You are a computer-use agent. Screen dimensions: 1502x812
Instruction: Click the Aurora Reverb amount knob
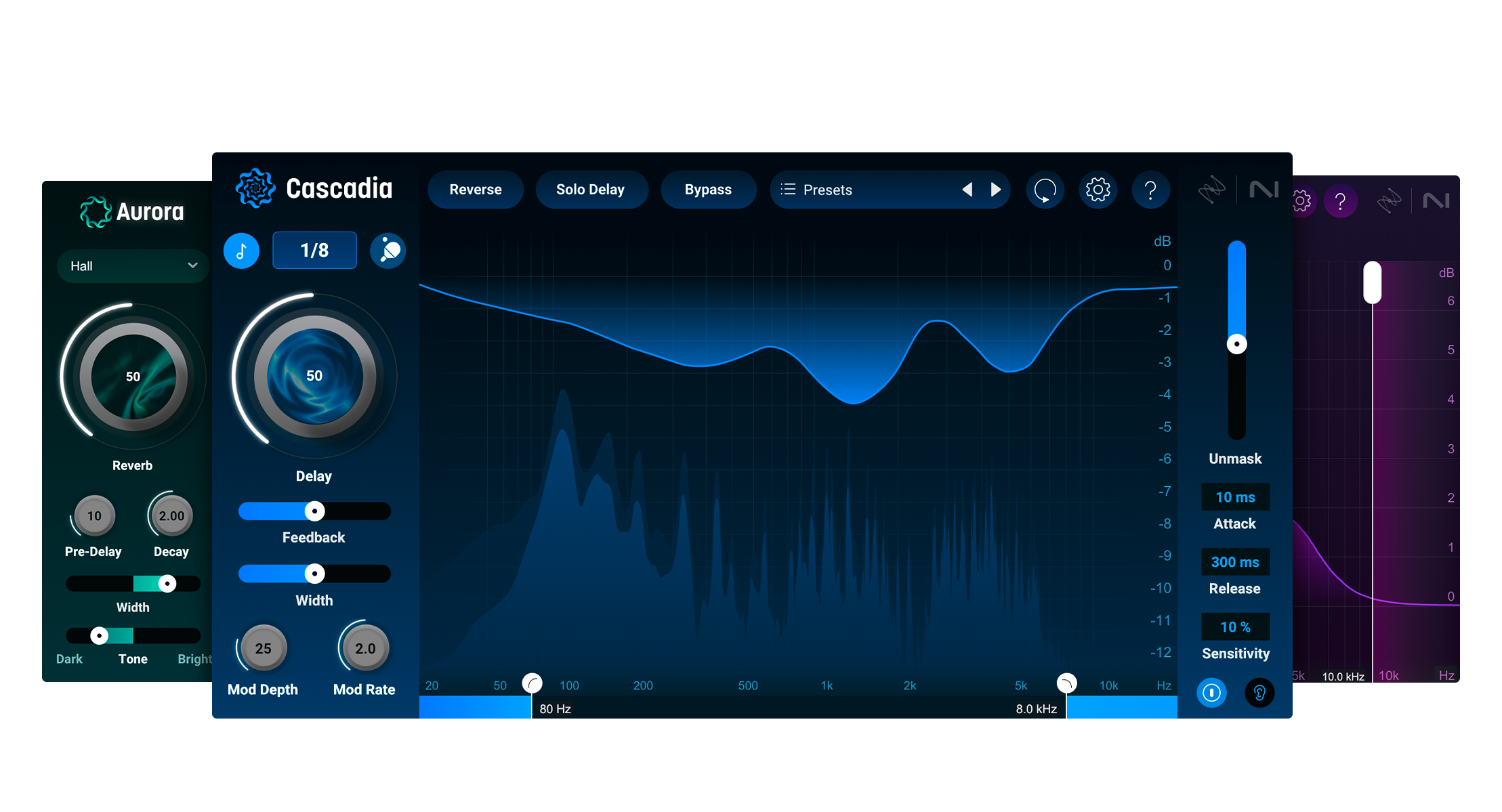tap(133, 377)
